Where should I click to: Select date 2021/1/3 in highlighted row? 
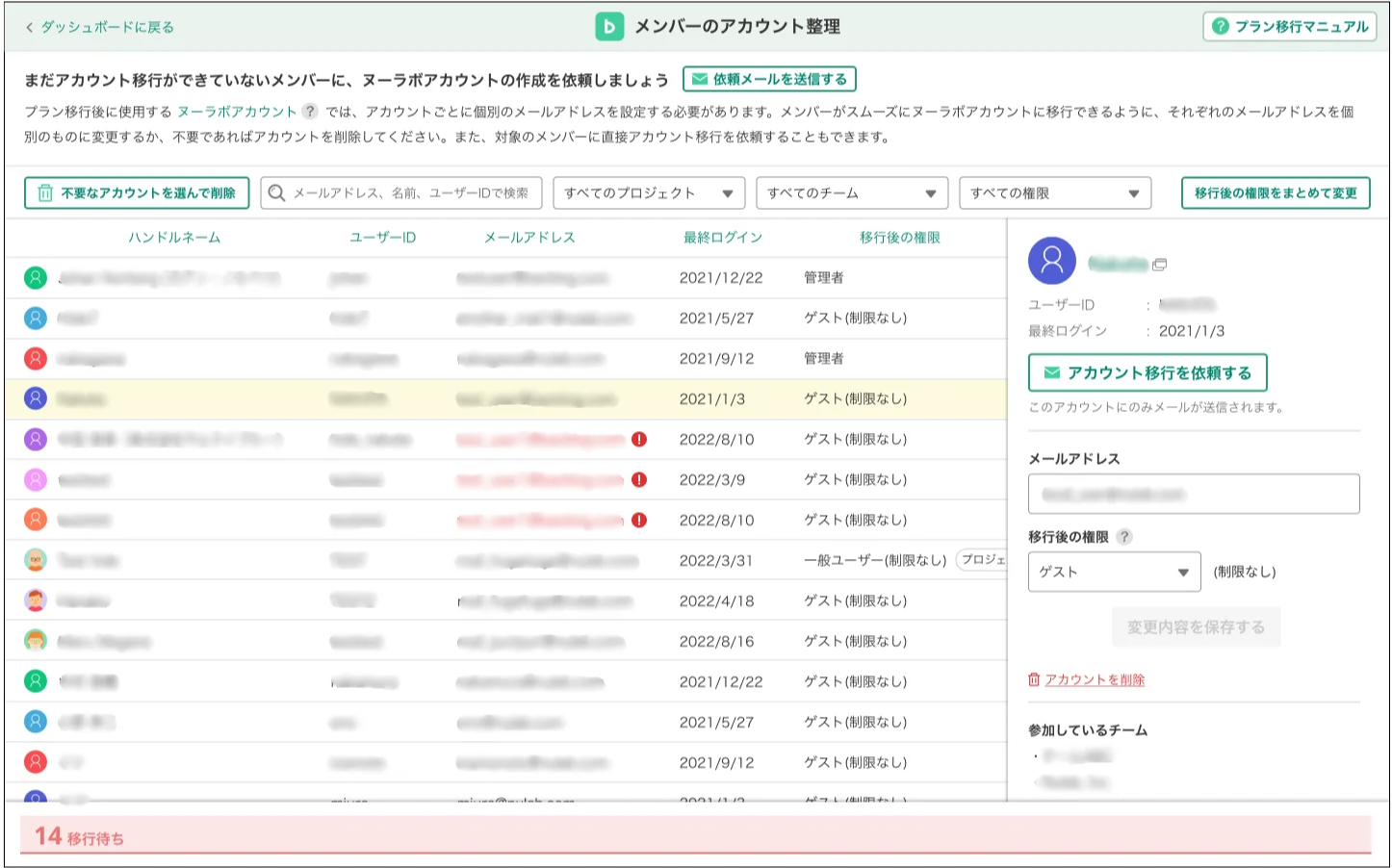click(x=711, y=399)
